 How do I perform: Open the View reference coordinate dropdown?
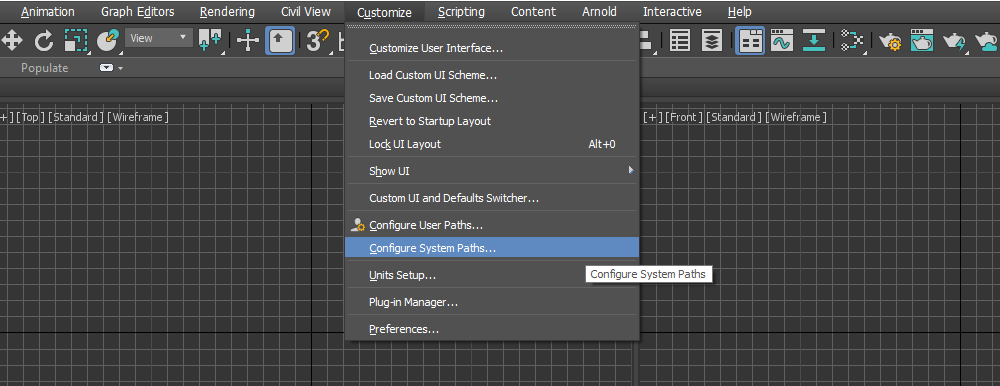[159, 38]
